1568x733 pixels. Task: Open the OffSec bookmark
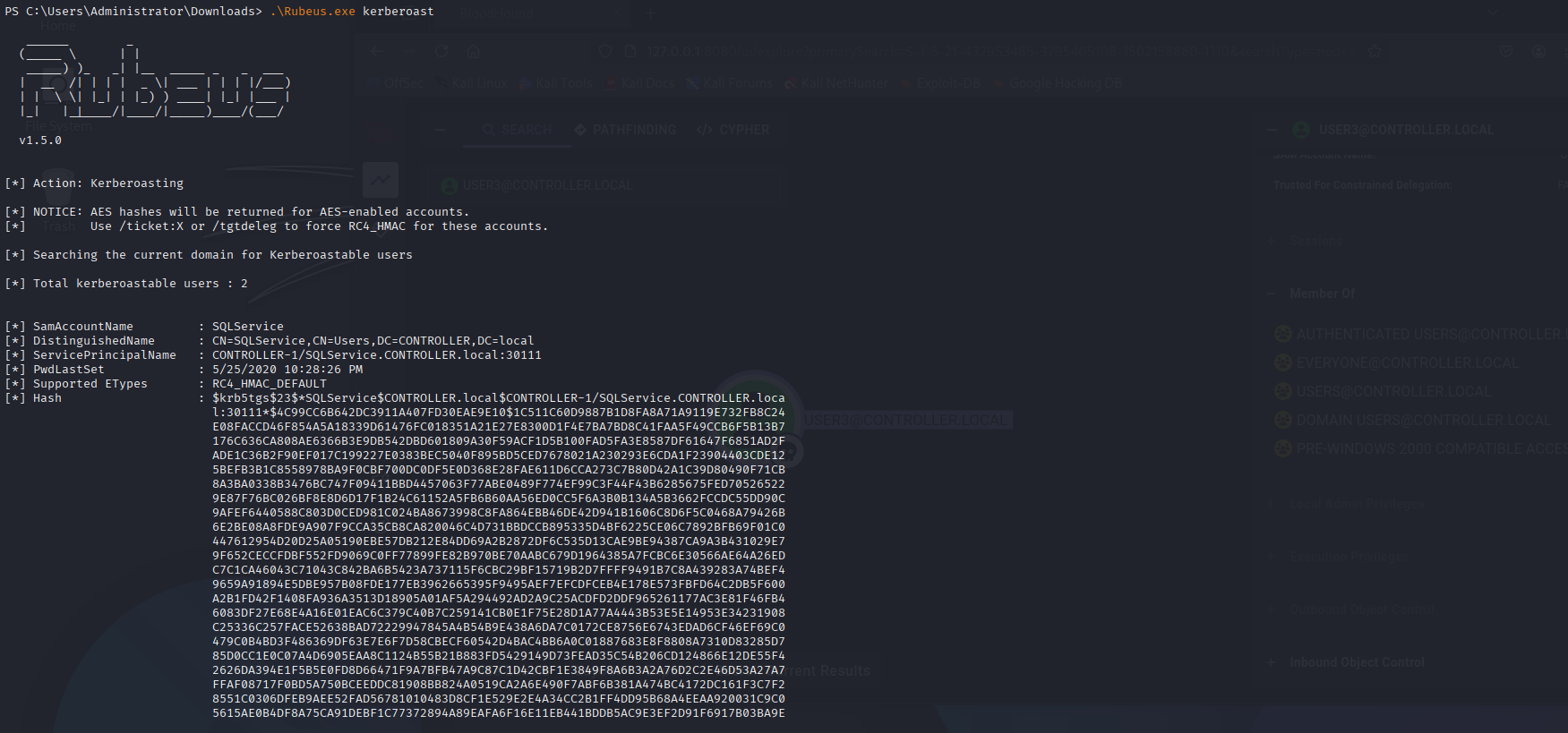[x=396, y=83]
